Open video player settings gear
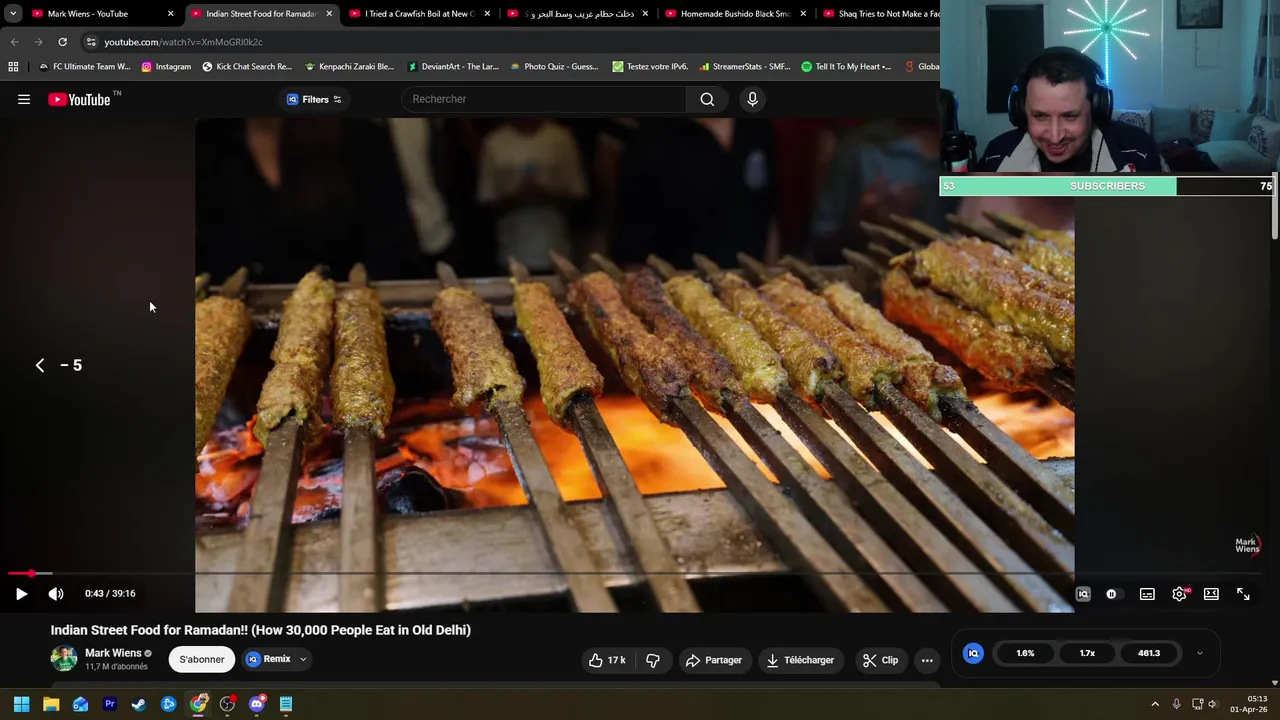 [x=1179, y=594]
